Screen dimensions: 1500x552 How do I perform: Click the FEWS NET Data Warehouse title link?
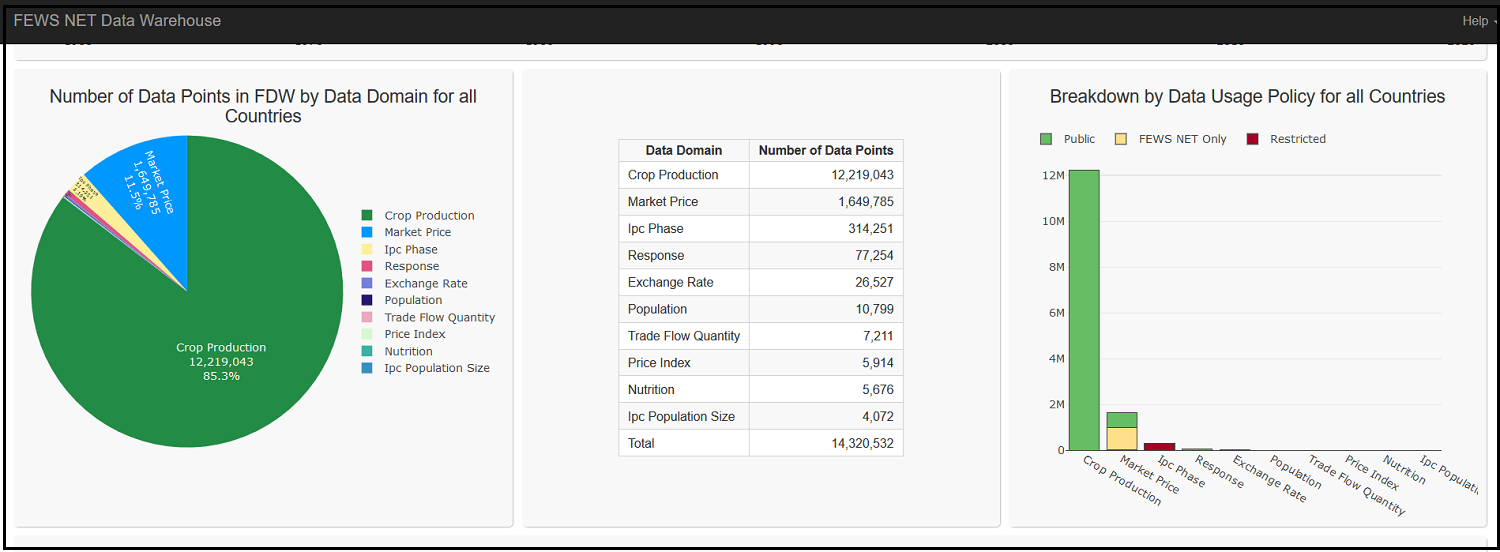pyautogui.click(x=117, y=21)
